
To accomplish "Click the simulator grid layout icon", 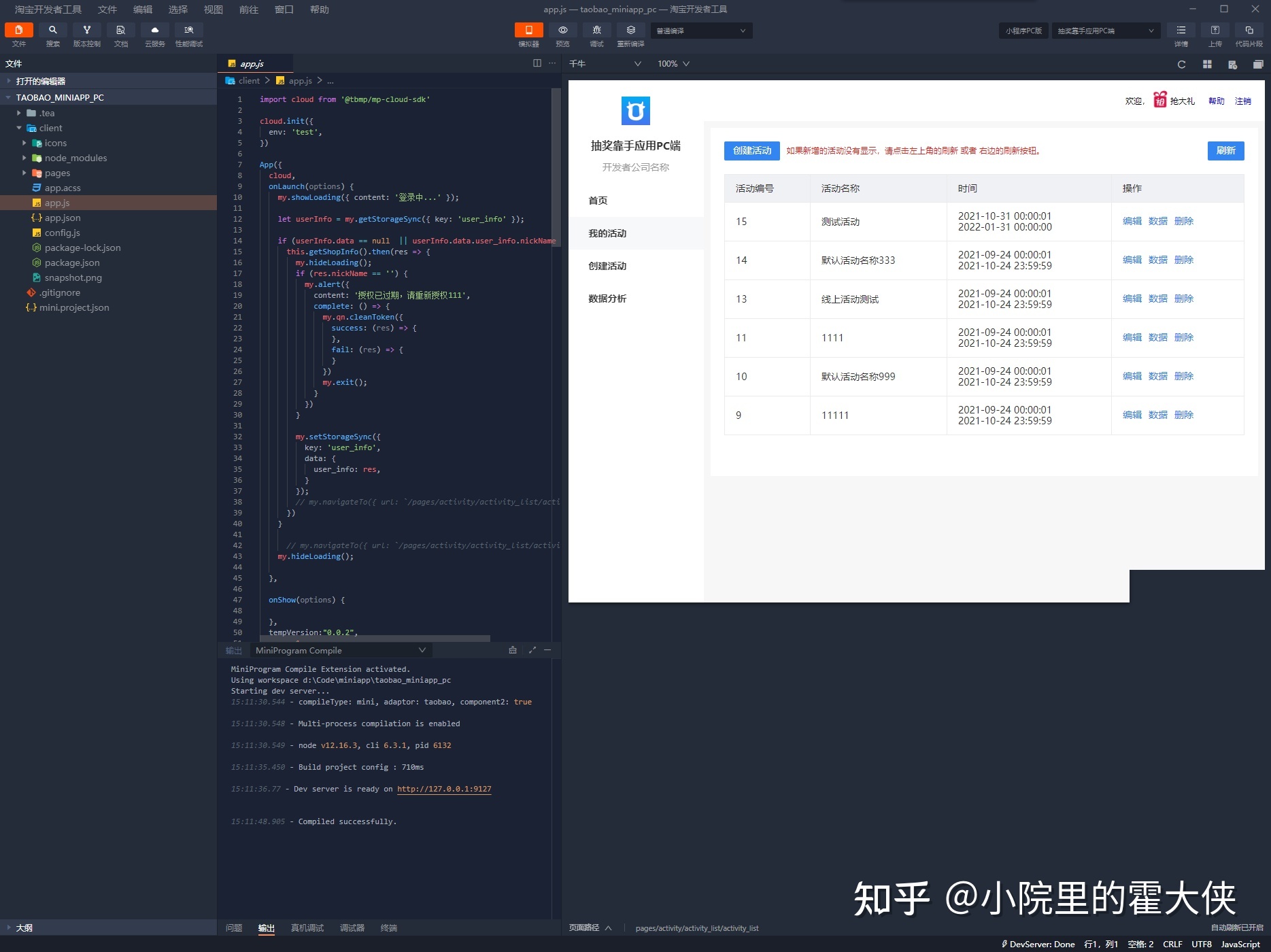I will [x=1207, y=64].
